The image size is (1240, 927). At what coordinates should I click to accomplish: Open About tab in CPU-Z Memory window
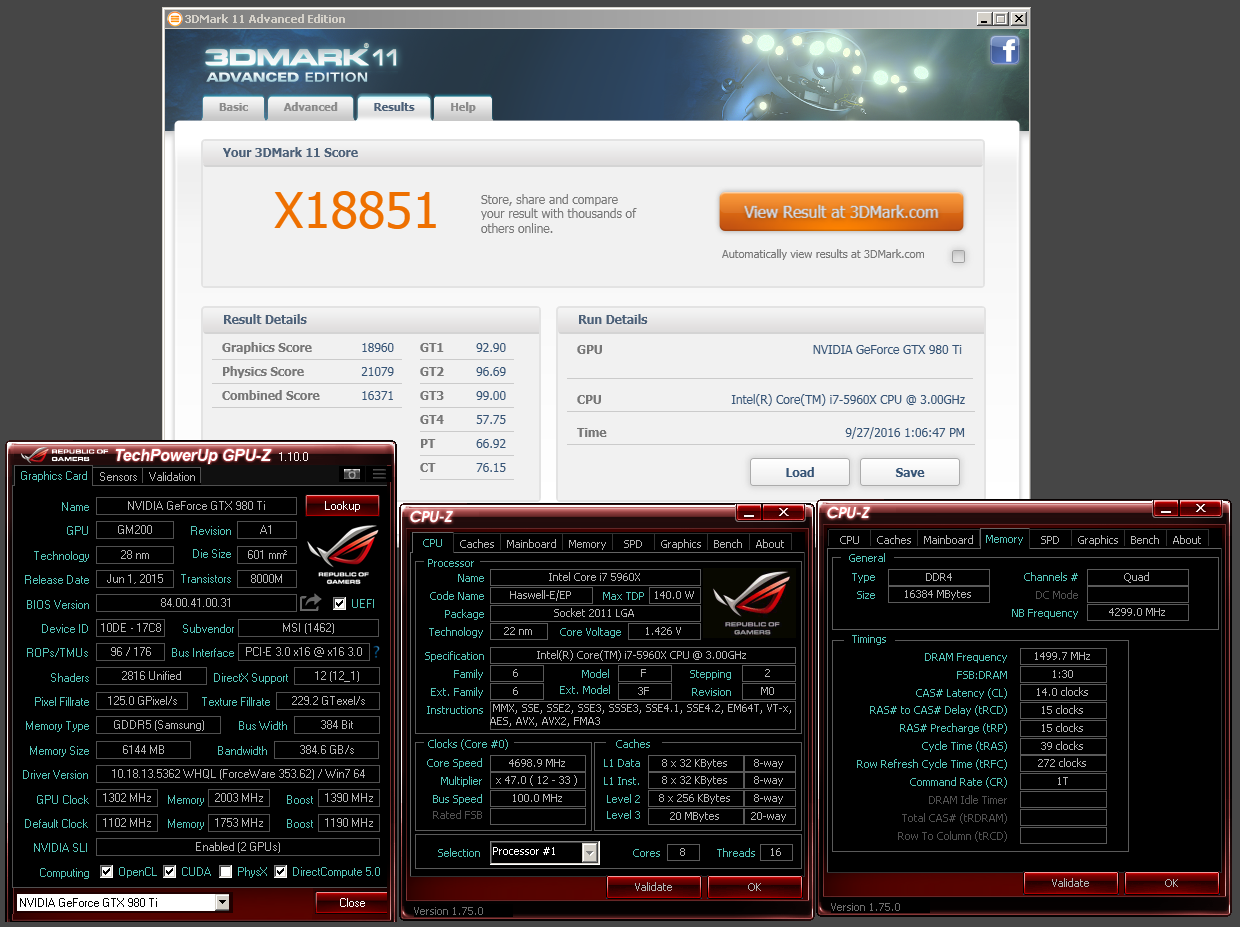1187,540
